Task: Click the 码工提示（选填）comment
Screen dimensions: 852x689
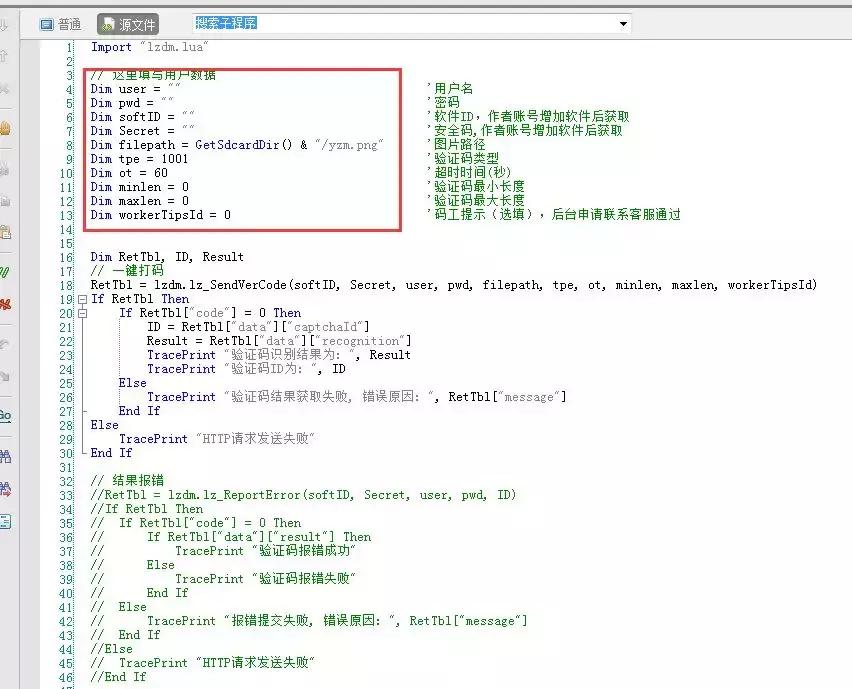Action: point(554,215)
